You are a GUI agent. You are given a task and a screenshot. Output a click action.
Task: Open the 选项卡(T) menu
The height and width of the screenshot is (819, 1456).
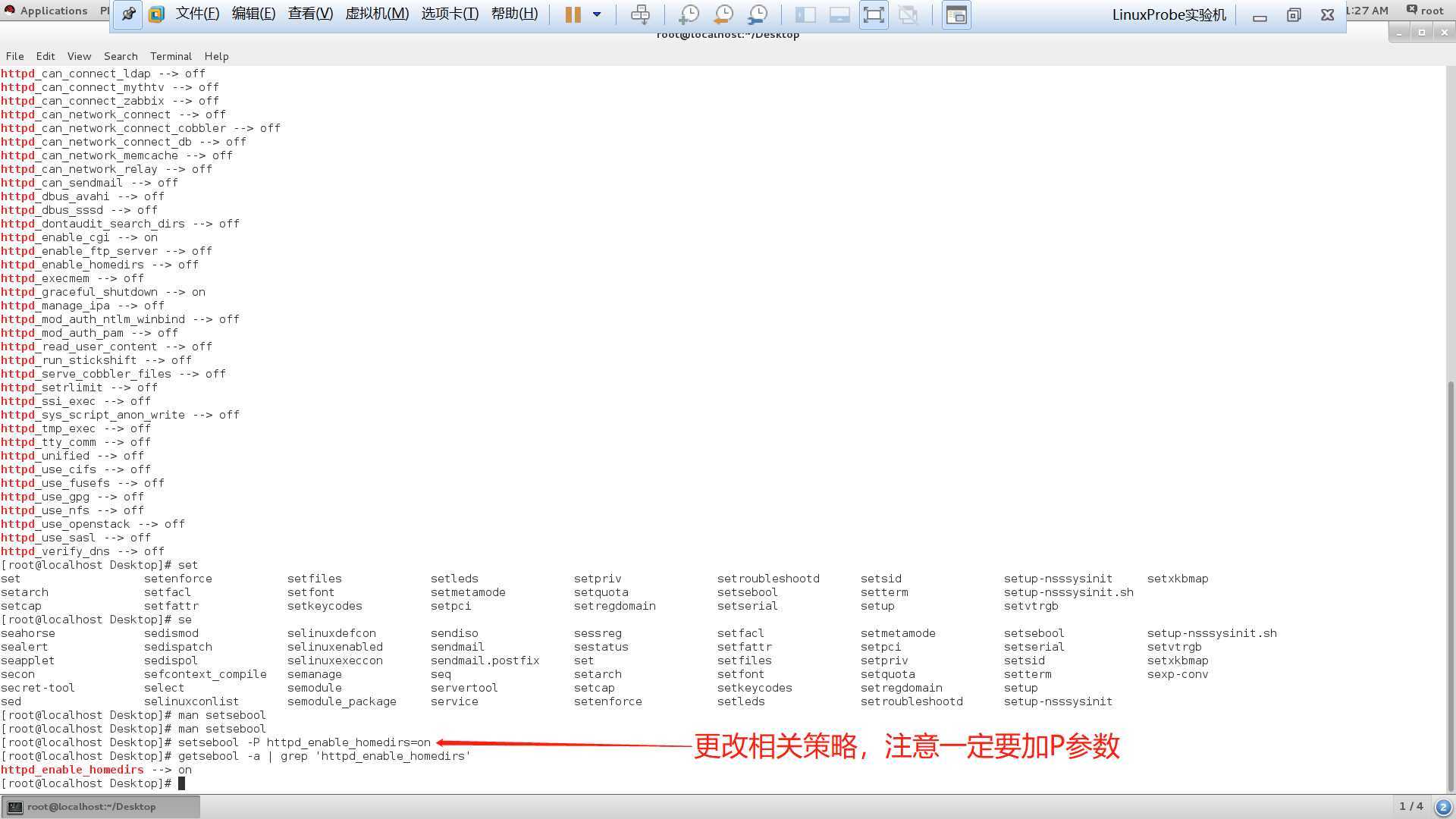click(x=450, y=14)
